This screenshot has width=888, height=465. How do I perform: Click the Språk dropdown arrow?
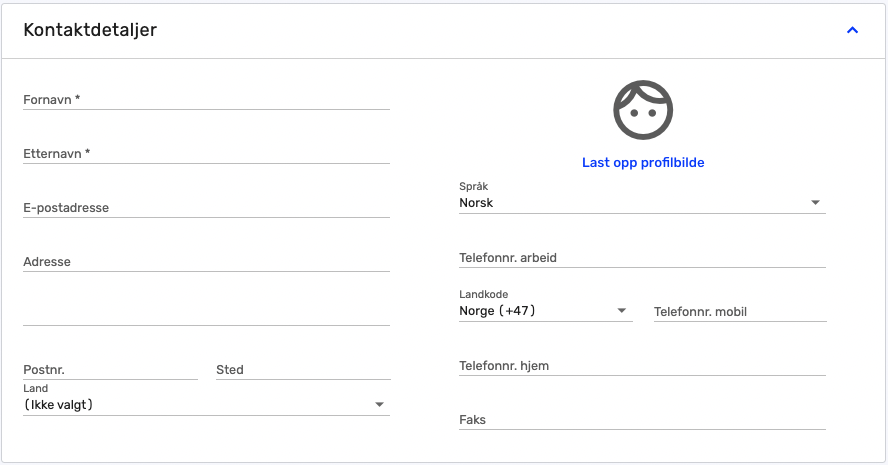[815, 202]
